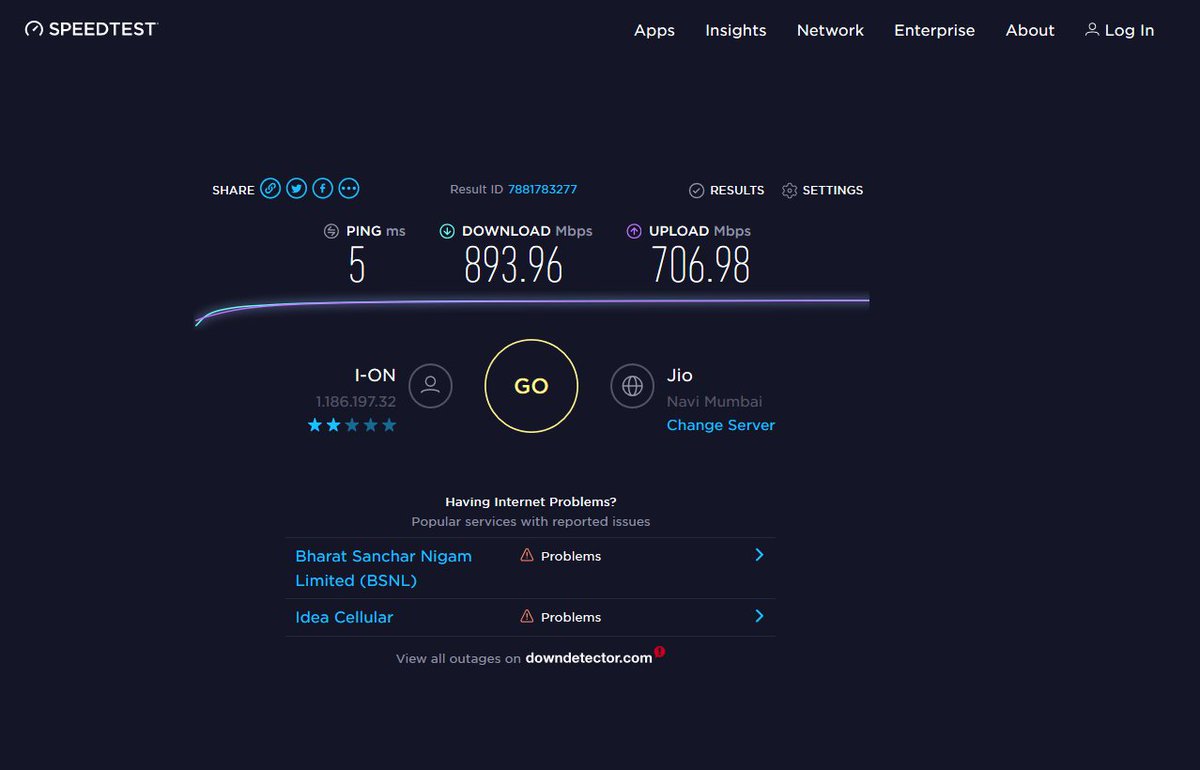
Task: Expand Idea Cellular issues with the right arrow
Action: pyautogui.click(x=759, y=616)
